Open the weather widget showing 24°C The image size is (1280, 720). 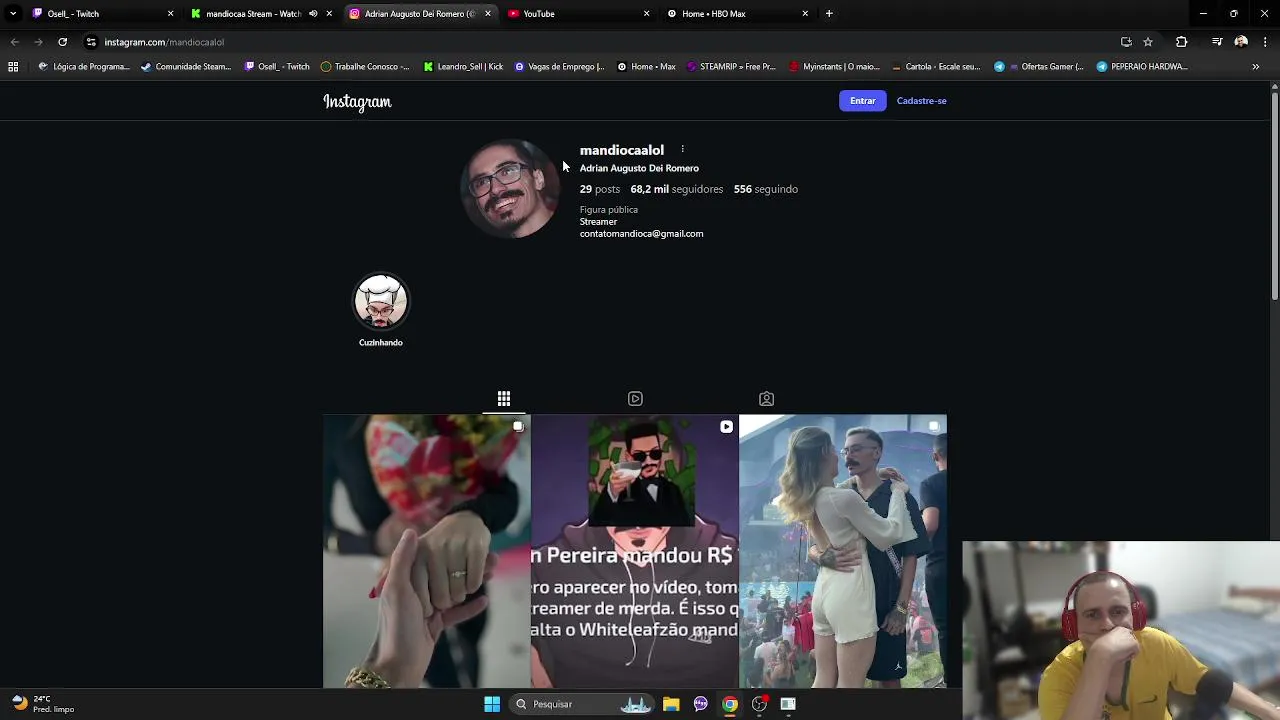43,704
